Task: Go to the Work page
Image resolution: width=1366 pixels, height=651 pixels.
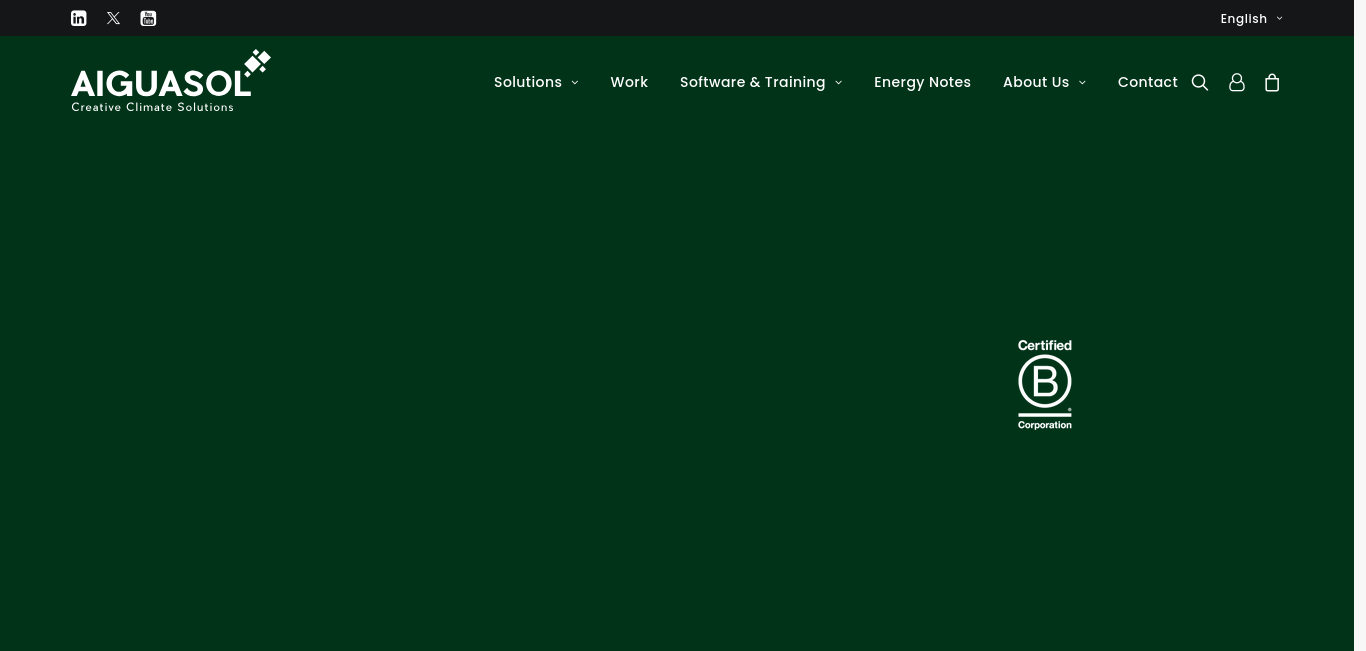Action: (x=629, y=82)
